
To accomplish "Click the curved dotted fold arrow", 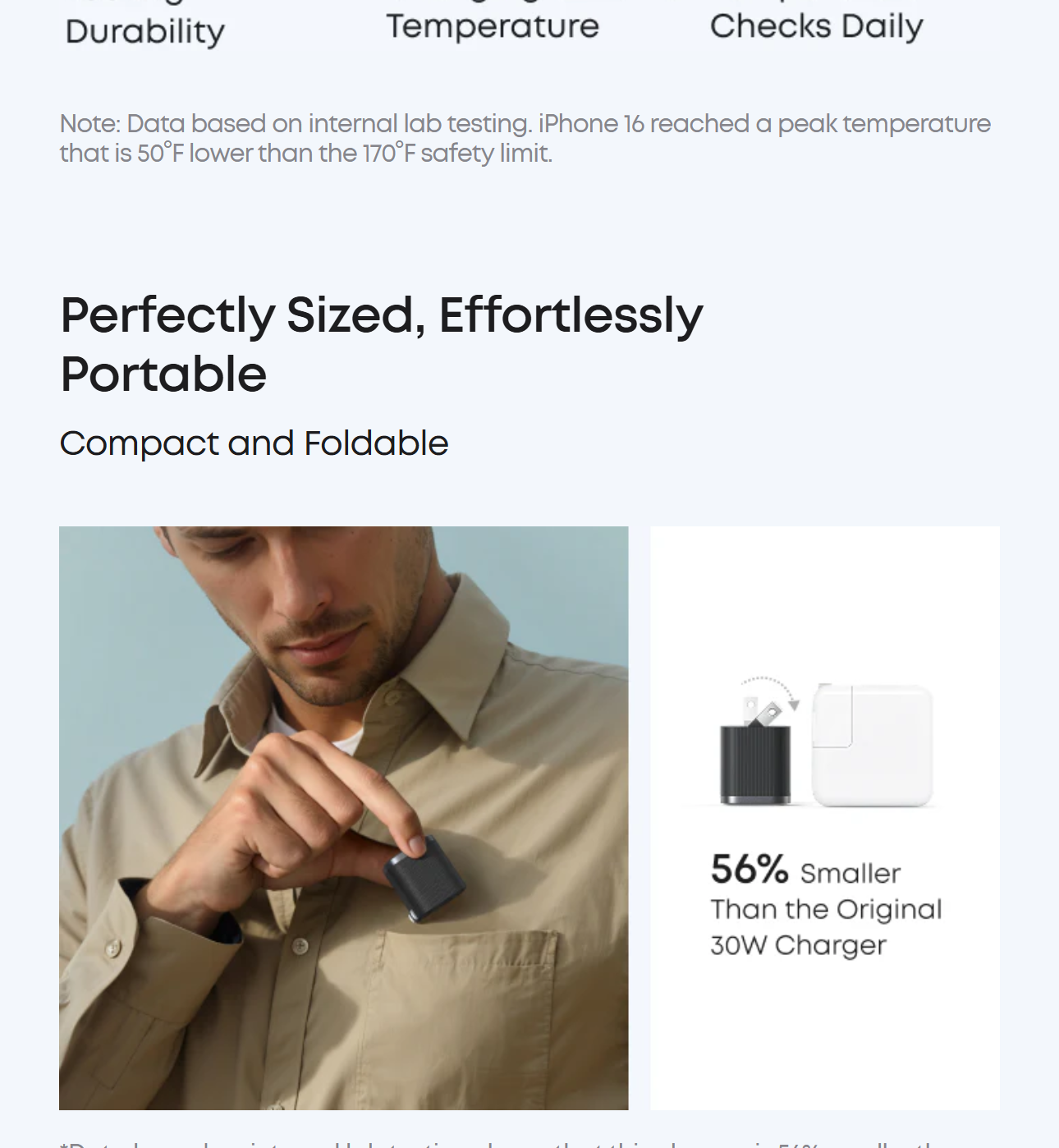I will (x=770, y=688).
